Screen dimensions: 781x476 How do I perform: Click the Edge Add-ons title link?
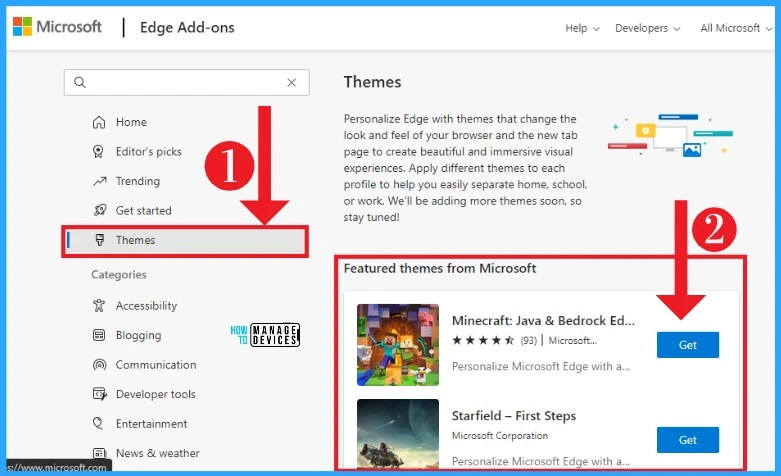point(187,27)
